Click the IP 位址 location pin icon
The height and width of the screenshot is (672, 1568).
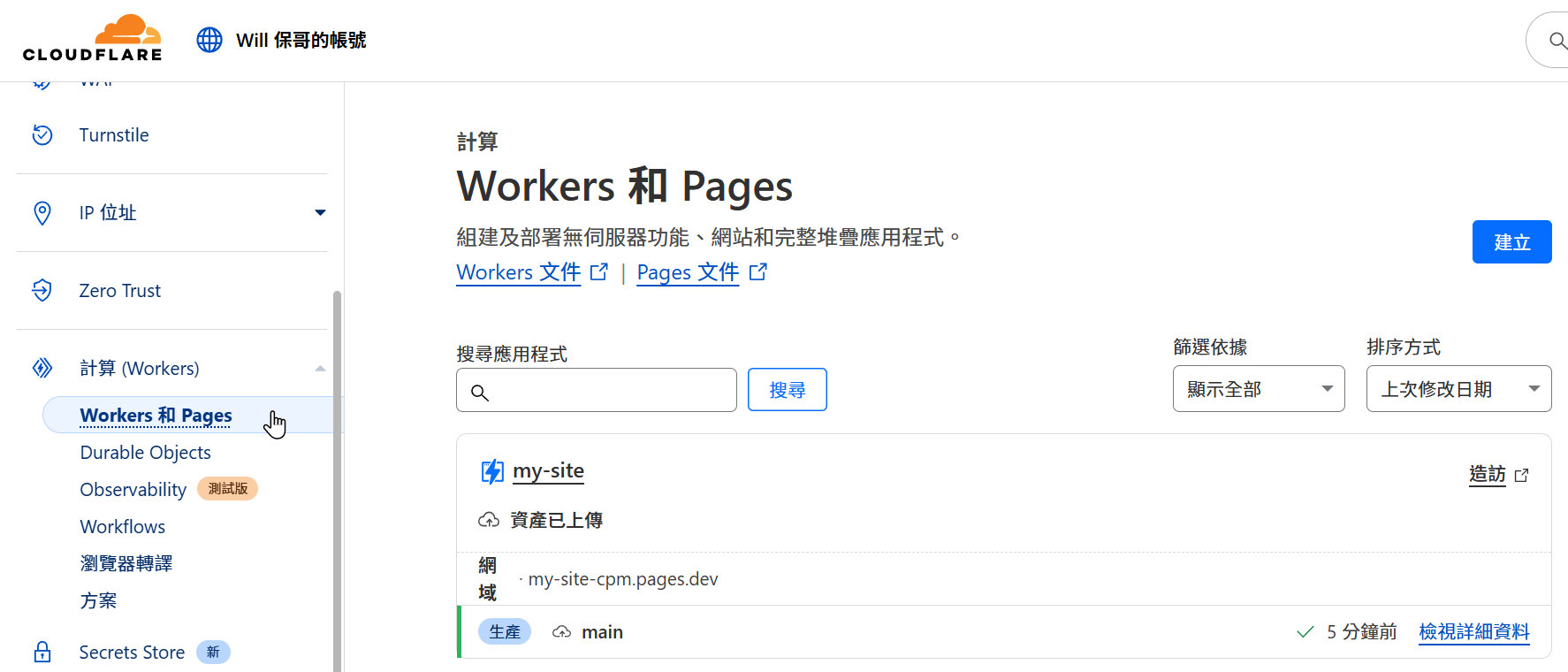click(42, 213)
